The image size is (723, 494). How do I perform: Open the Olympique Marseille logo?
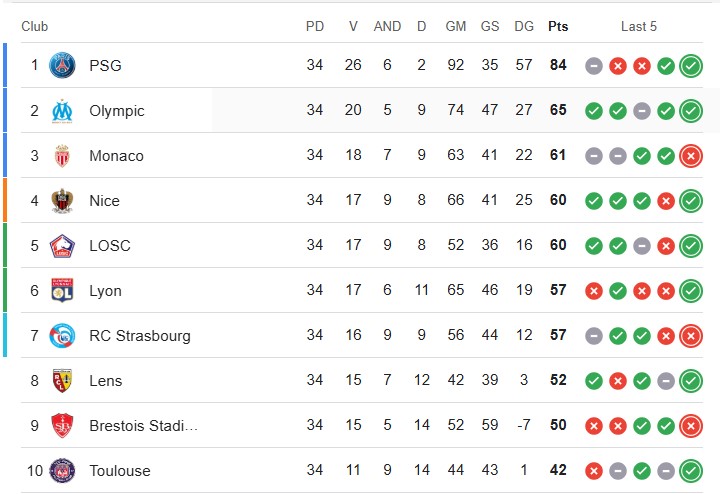coord(62,111)
